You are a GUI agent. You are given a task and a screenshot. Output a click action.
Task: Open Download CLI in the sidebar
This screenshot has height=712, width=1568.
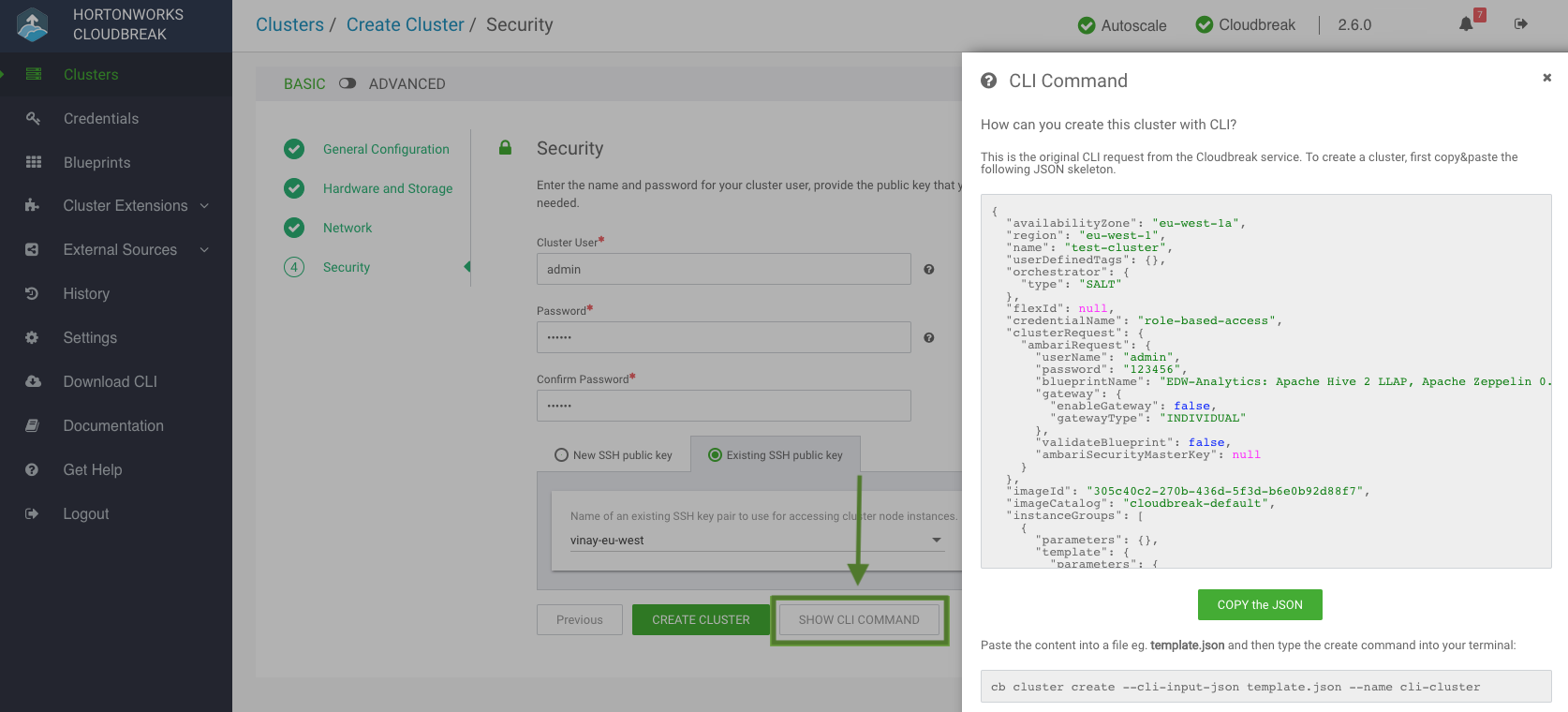click(111, 381)
